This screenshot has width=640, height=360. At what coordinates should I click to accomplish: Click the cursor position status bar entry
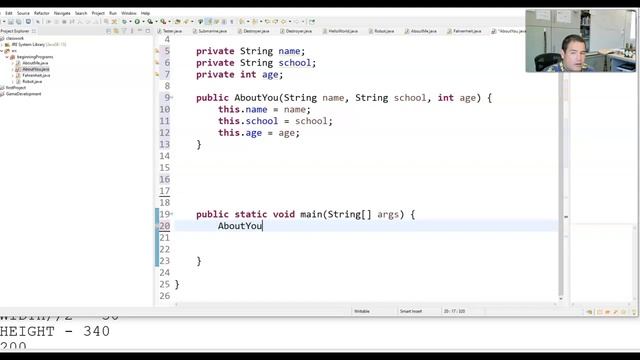pyautogui.click(x=454, y=311)
